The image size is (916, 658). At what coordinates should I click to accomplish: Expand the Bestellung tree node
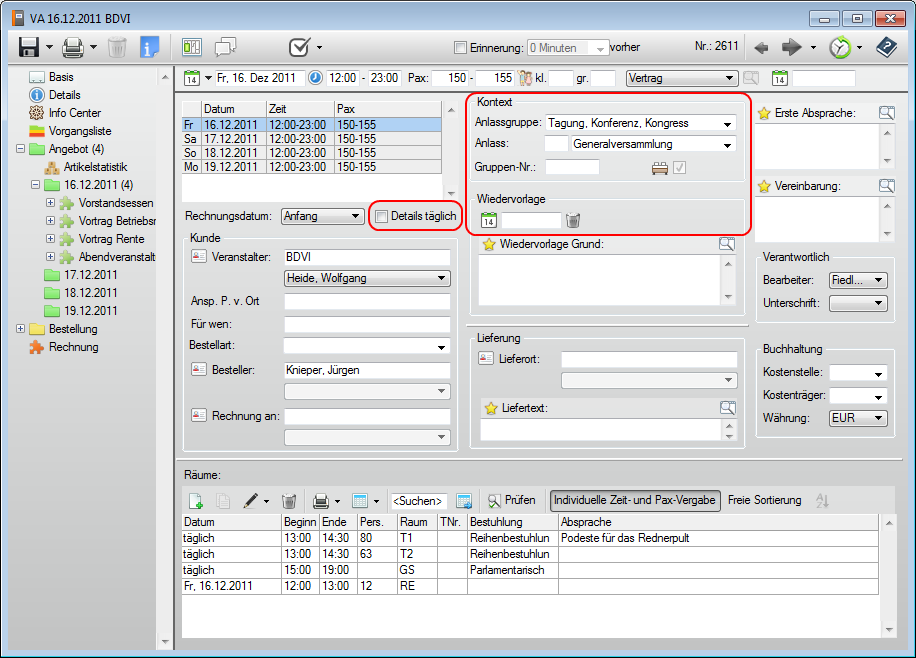[x=21, y=329]
